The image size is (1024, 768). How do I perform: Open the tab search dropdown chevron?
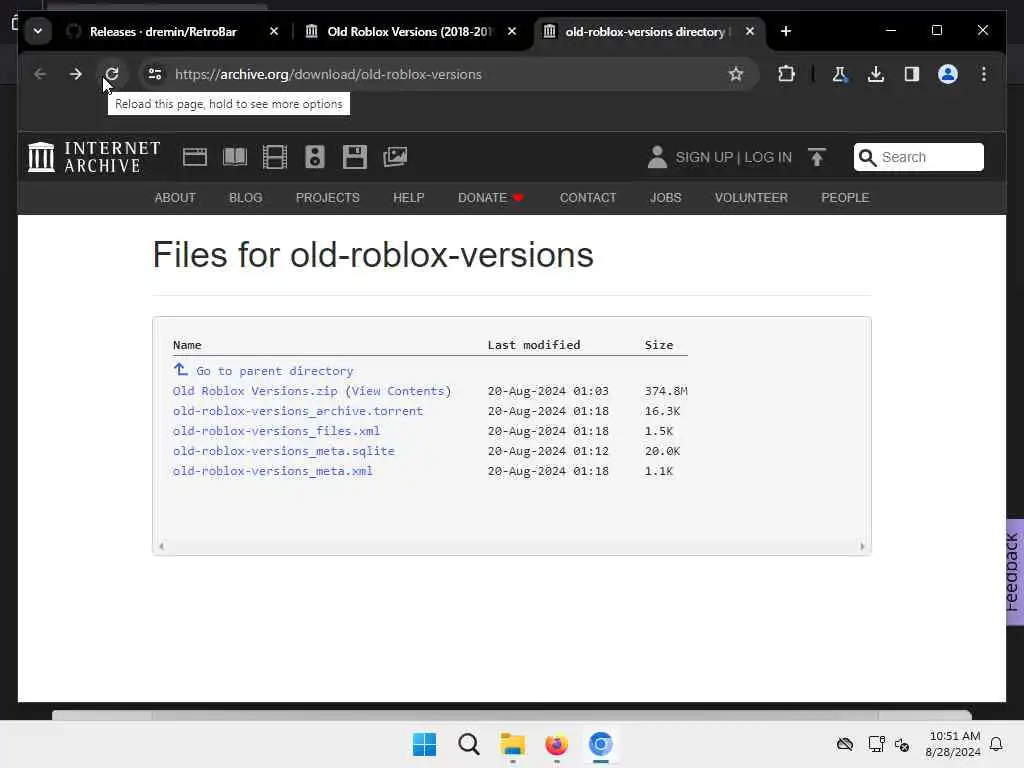click(x=38, y=31)
